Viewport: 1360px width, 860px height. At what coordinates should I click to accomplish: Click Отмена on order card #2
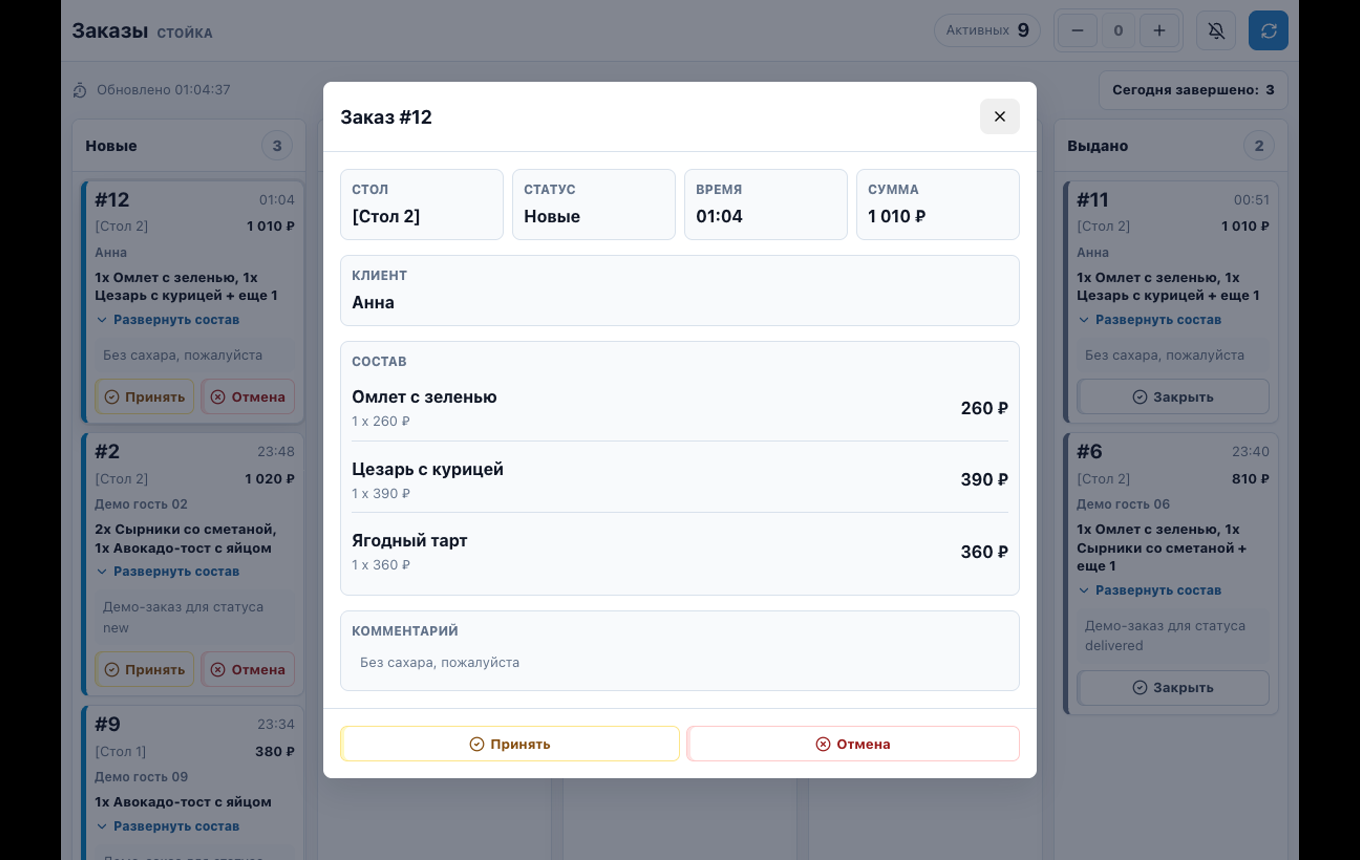[x=248, y=670]
